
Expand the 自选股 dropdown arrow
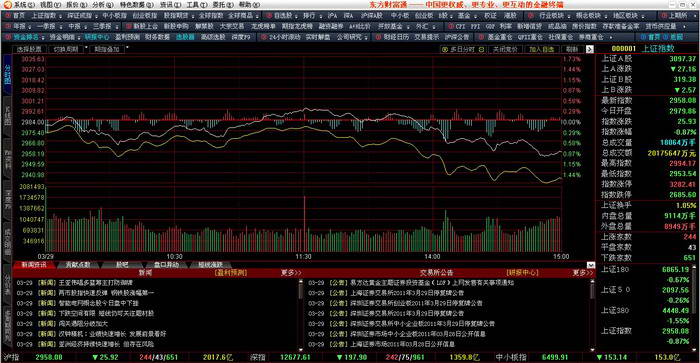click(x=296, y=16)
